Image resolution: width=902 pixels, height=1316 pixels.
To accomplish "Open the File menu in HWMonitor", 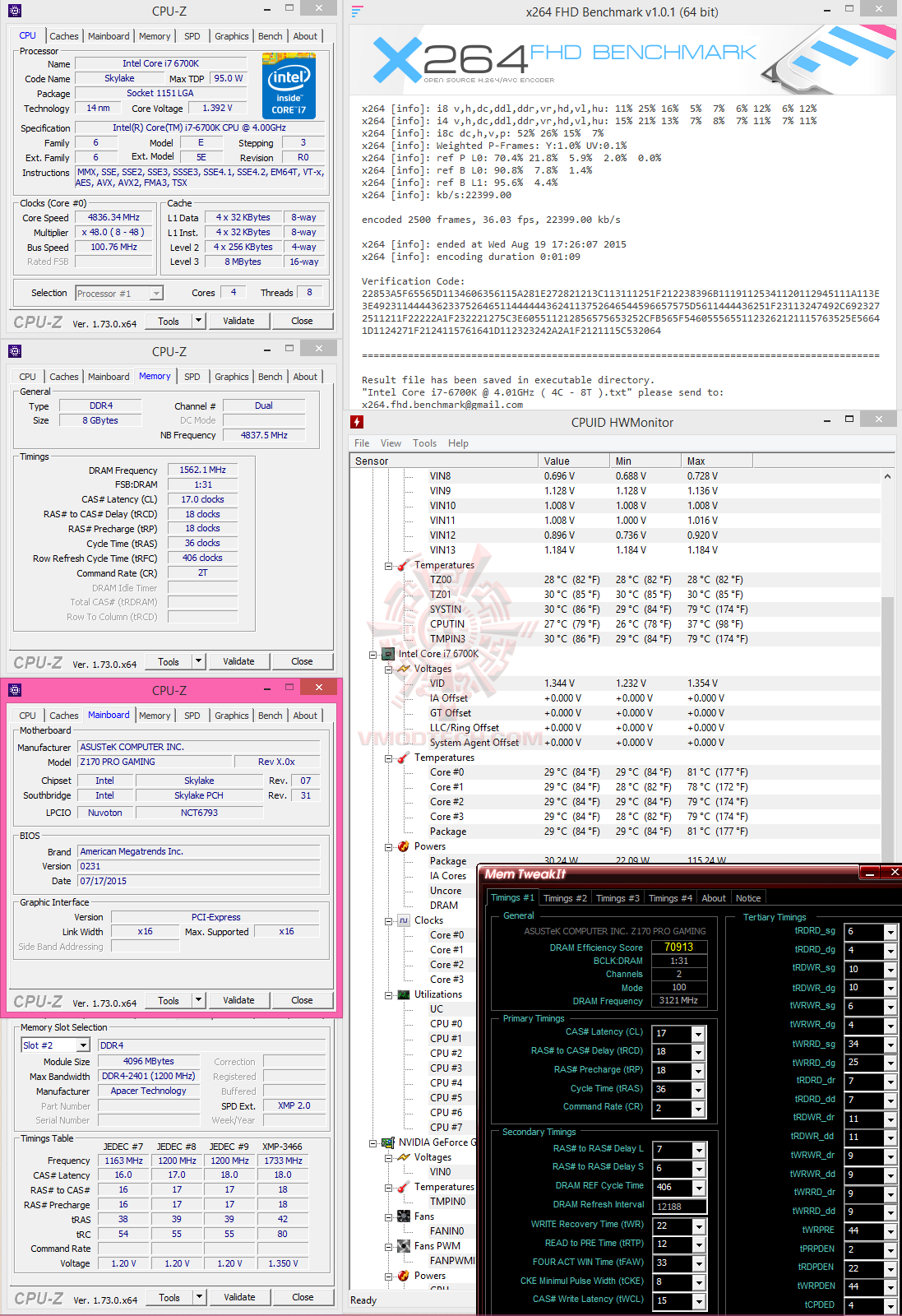I will [x=362, y=443].
